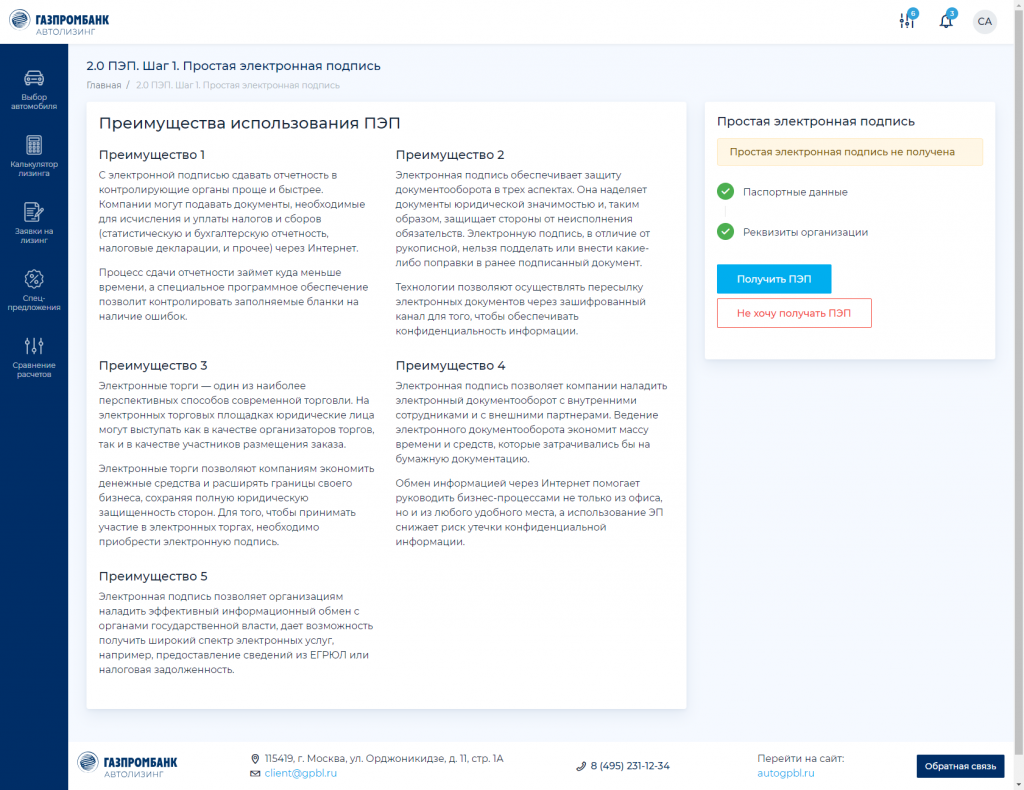Open the Сравнение расчетов sliders icon in sidebar
The width and height of the screenshot is (1024, 790).
pyautogui.click(x=34, y=346)
